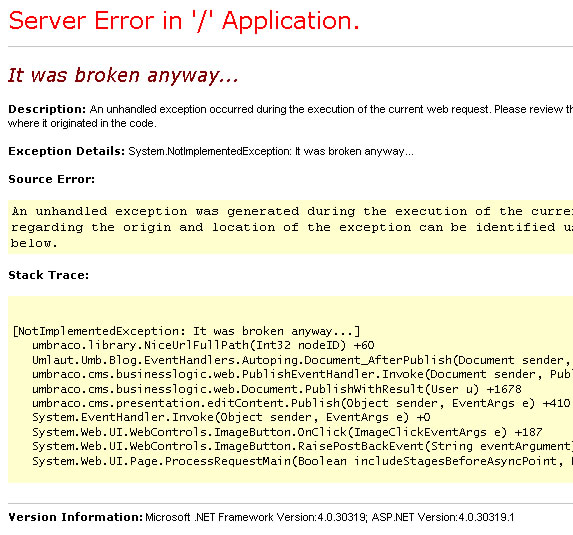573x535 pixels.
Task: Click the "umbraco.cms.businesslogic.web.PublishEventHandler.Invoke" line
Action: [303, 375]
